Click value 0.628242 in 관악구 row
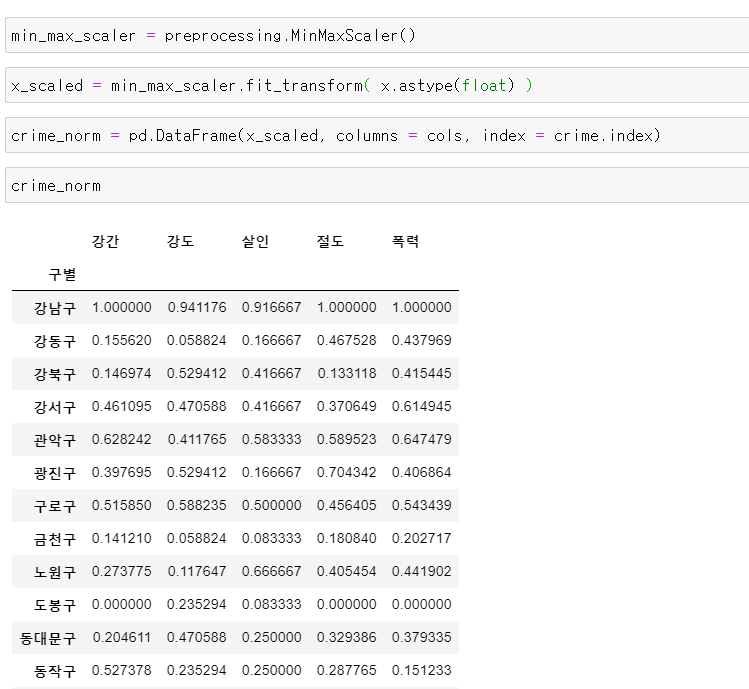Image resolution: width=749 pixels, height=689 pixels. [122, 439]
